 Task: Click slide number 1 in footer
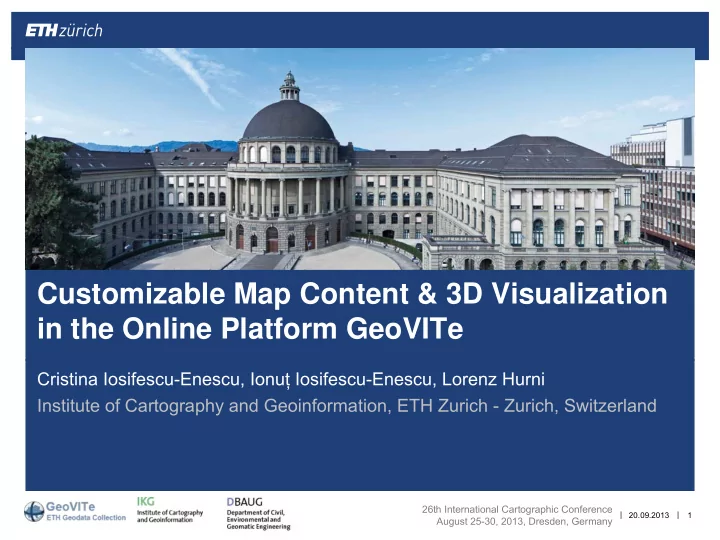[689, 515]
